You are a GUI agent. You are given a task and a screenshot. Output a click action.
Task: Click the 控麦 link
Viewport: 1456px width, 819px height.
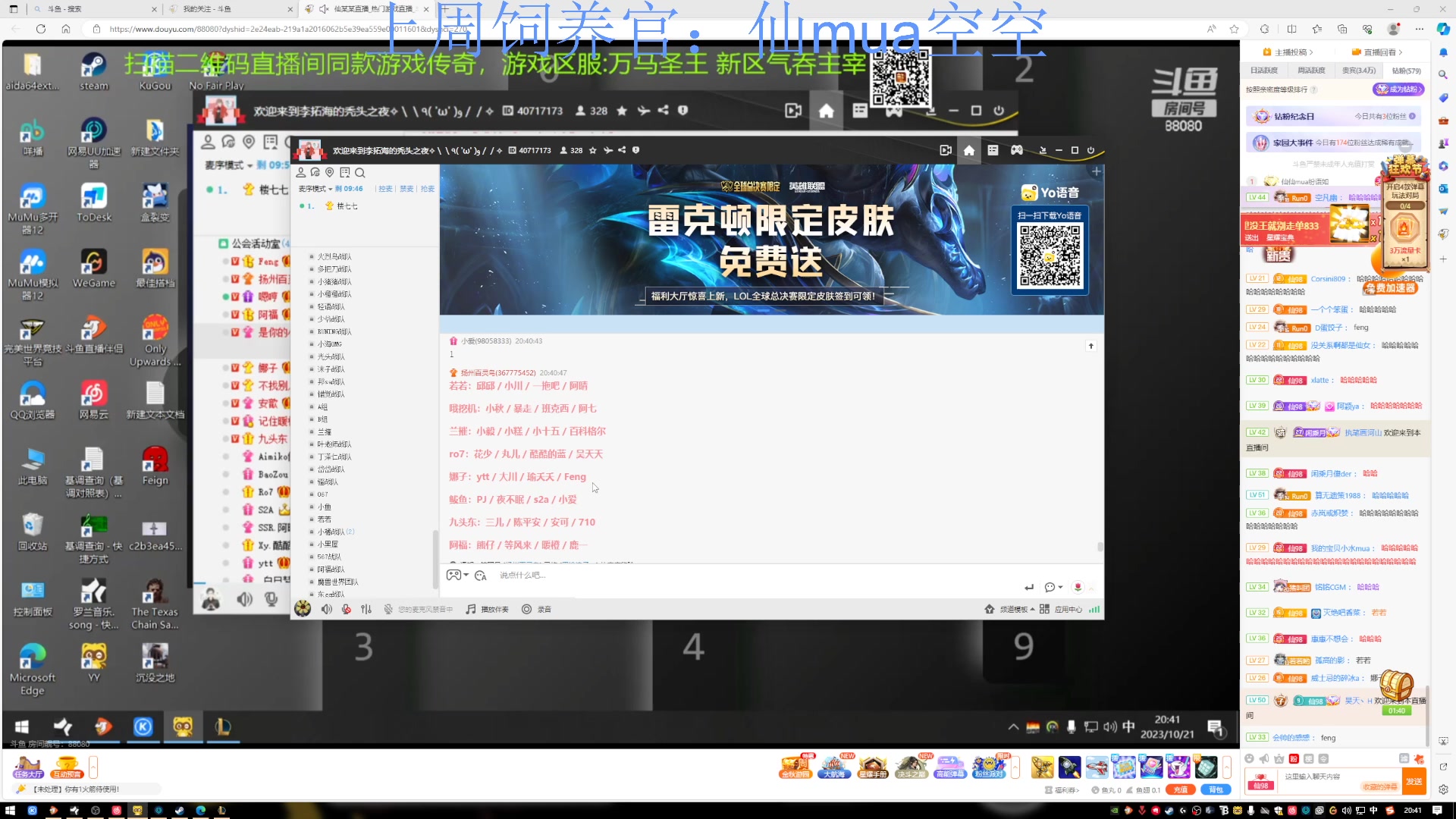tap(385, 189)
